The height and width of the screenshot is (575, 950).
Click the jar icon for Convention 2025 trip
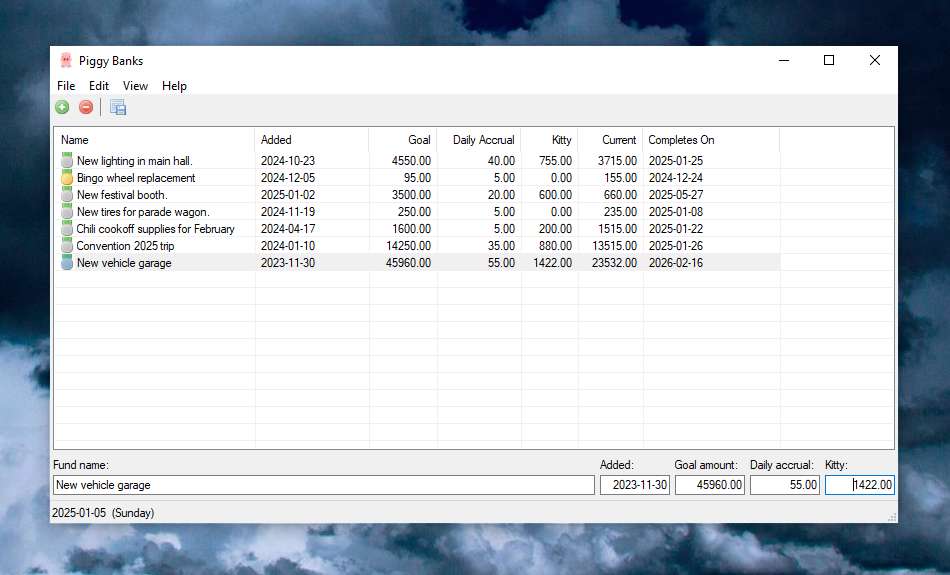[x=67, y=245]
